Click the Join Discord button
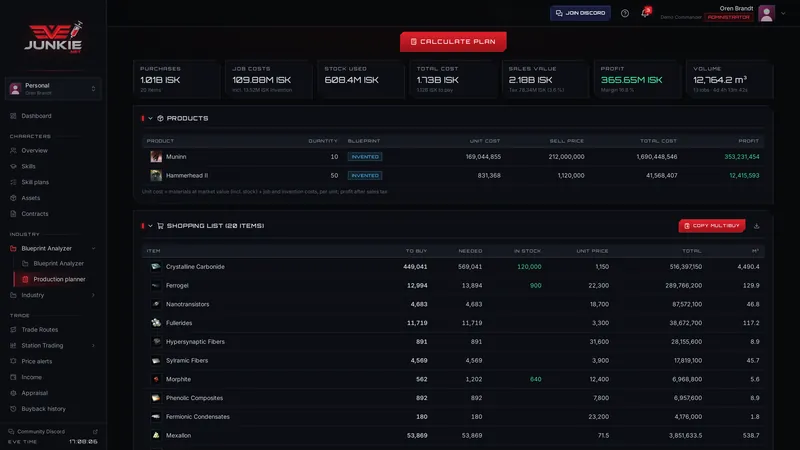 [580, 13]
